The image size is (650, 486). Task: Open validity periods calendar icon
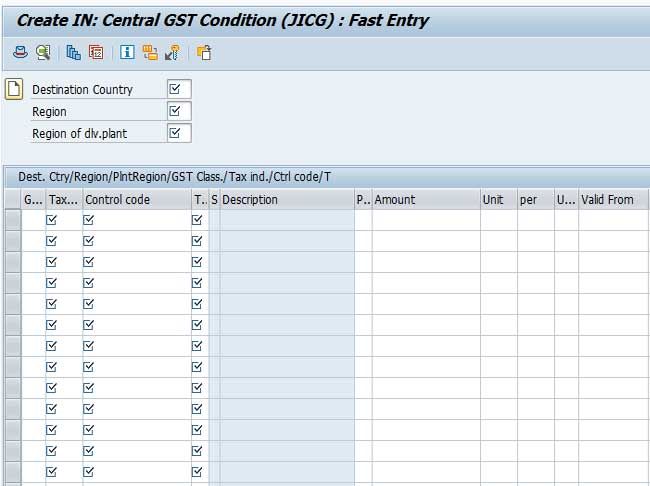pos(96,53)
